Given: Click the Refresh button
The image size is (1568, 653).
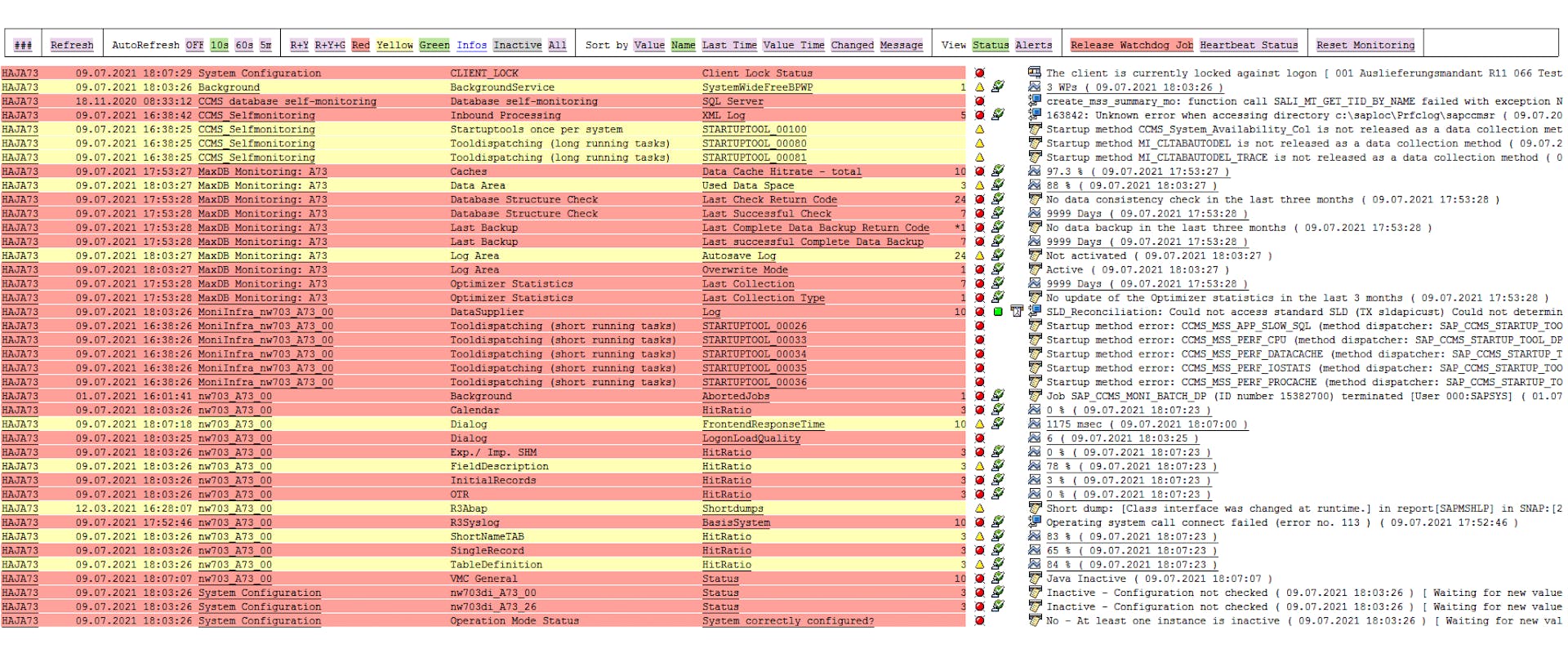Looking at the screenshot, I should (x=72, y=46).
